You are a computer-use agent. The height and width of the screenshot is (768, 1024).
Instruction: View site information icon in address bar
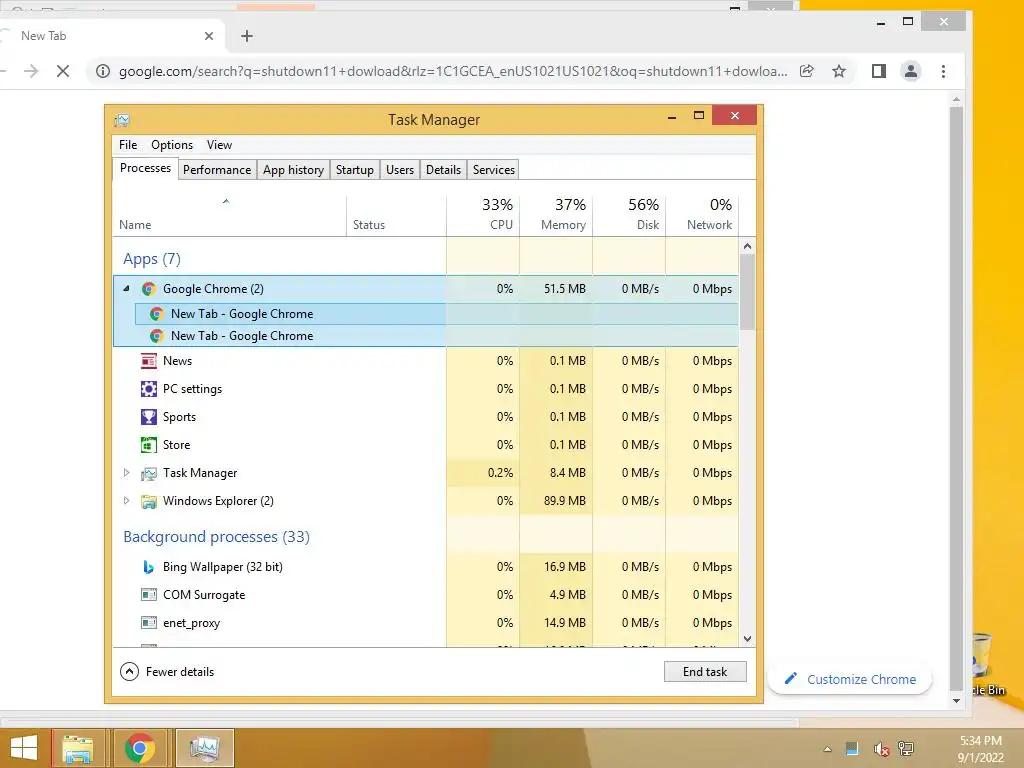click(103, 71)
